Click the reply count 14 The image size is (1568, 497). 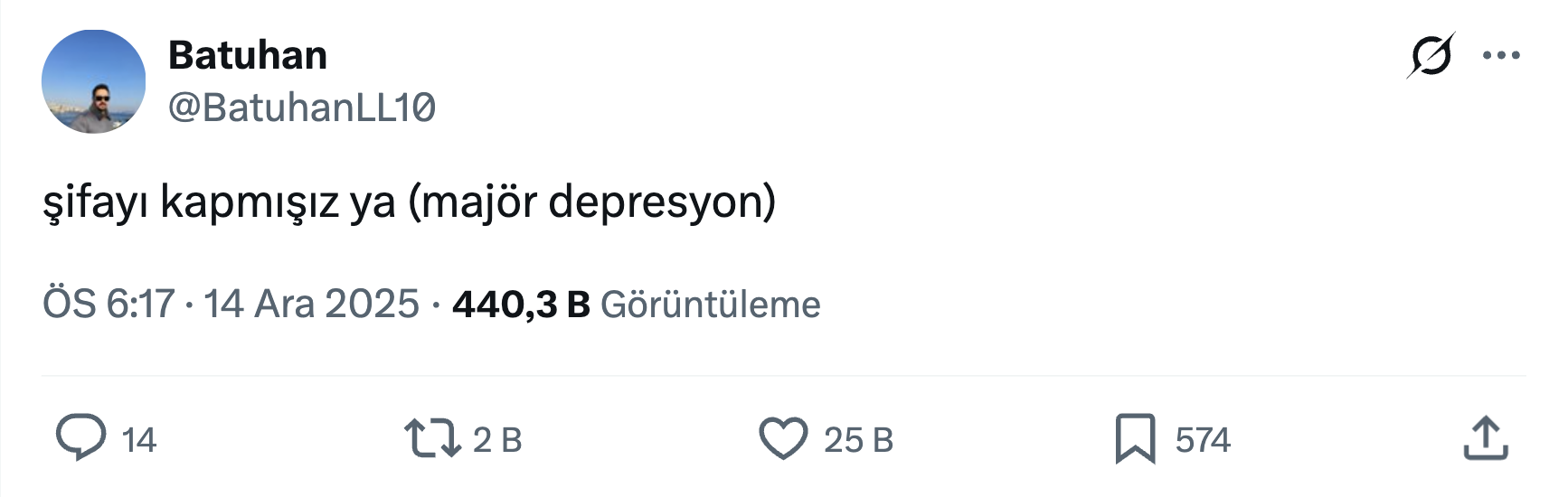pos(139,440)
